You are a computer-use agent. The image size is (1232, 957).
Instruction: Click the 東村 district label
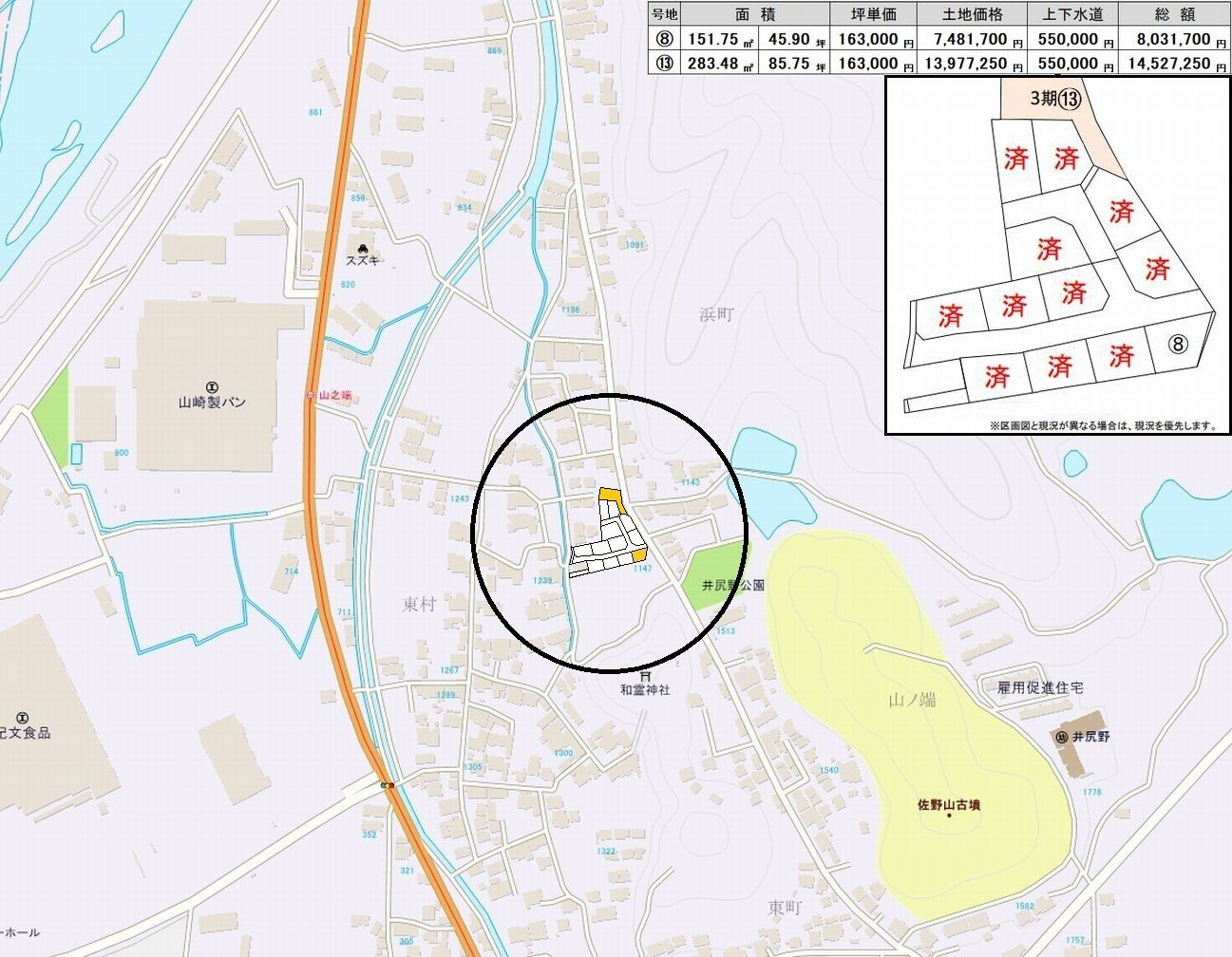(x=418, y=604)
